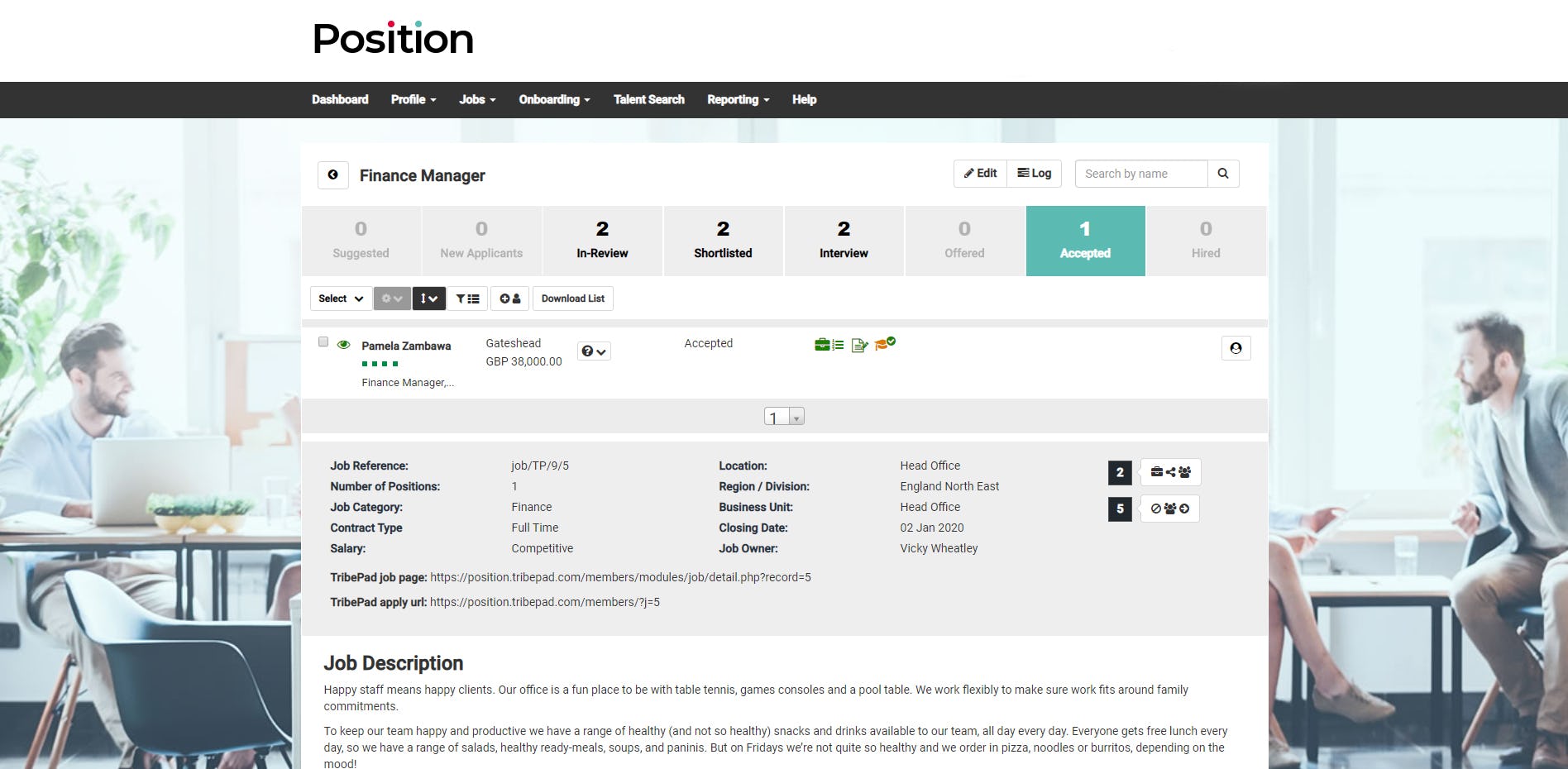Open the pagination page number dropdown

[x=795, y=417]
